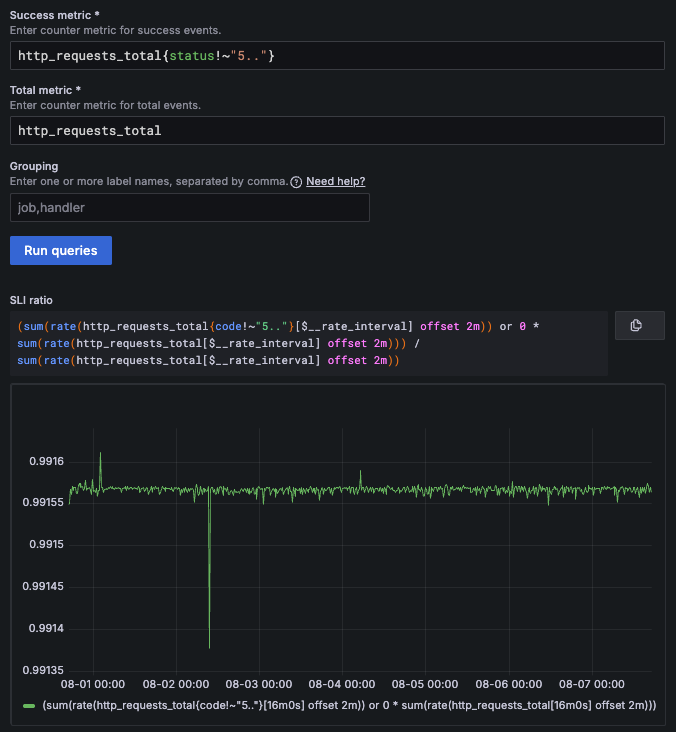
Task: Click the 0.9916 y-axis label
Action: pos(44,461)
